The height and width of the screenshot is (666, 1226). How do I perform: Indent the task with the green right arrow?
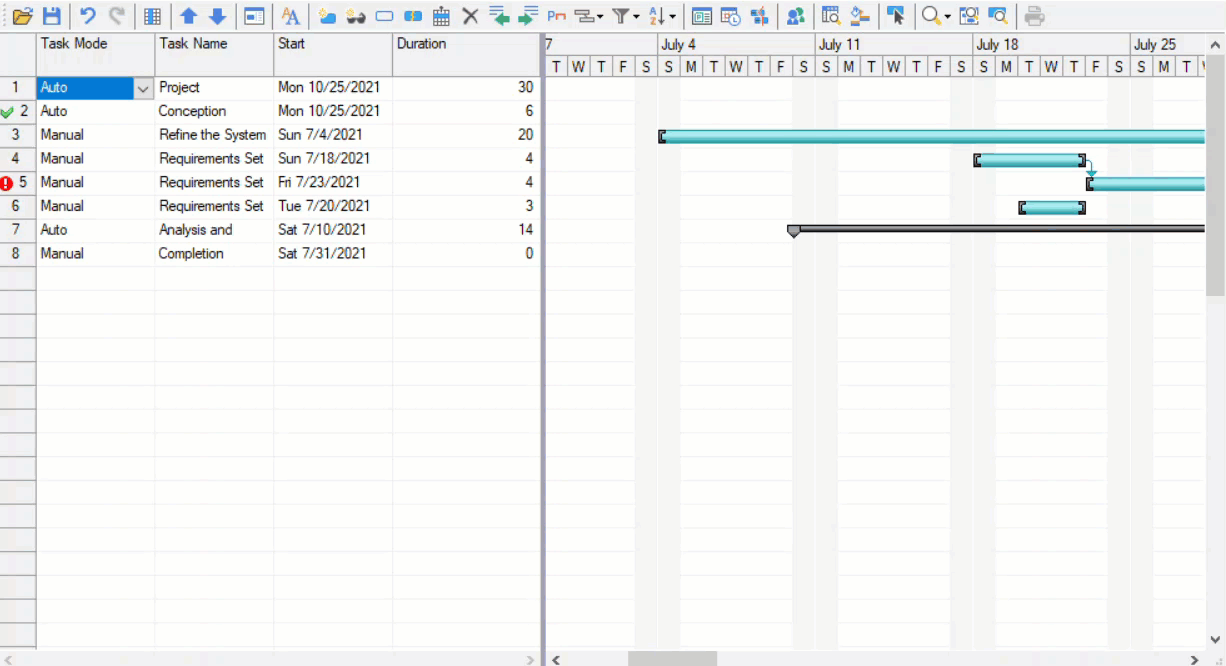point(528,16)
